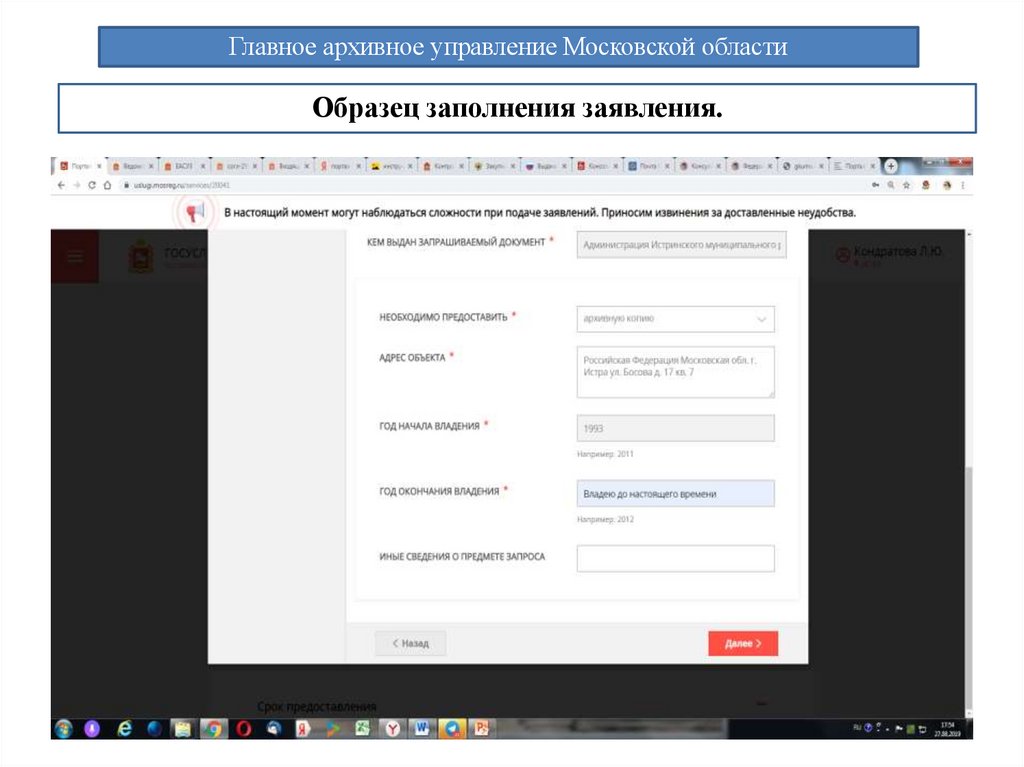This screenshot has height=767, width=1024.
Task: Switch to the 'Почта' browser tab
Action: (648, 167)
